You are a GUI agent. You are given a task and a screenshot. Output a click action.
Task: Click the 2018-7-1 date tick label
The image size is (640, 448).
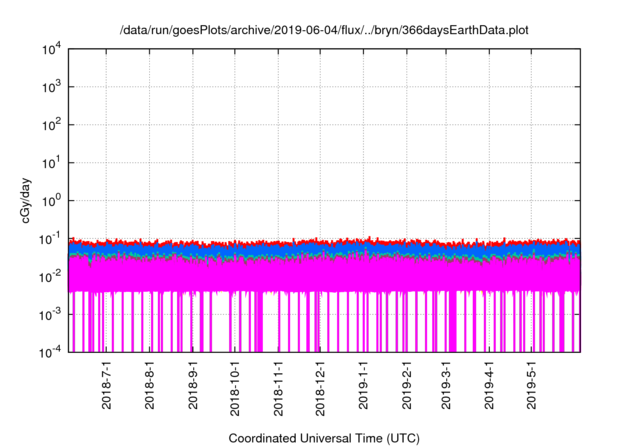click(x=107, y=384)
